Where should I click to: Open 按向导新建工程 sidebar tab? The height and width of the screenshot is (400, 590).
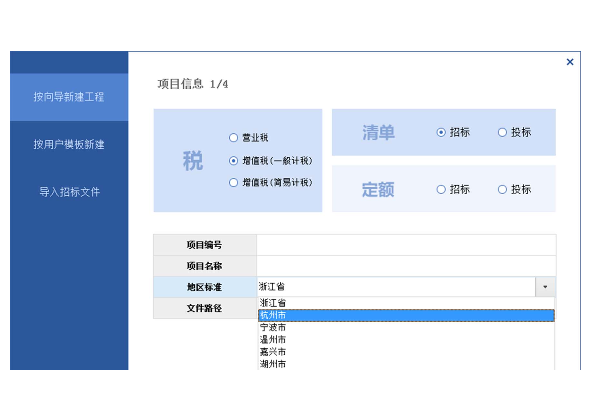(x=69, y=97)
